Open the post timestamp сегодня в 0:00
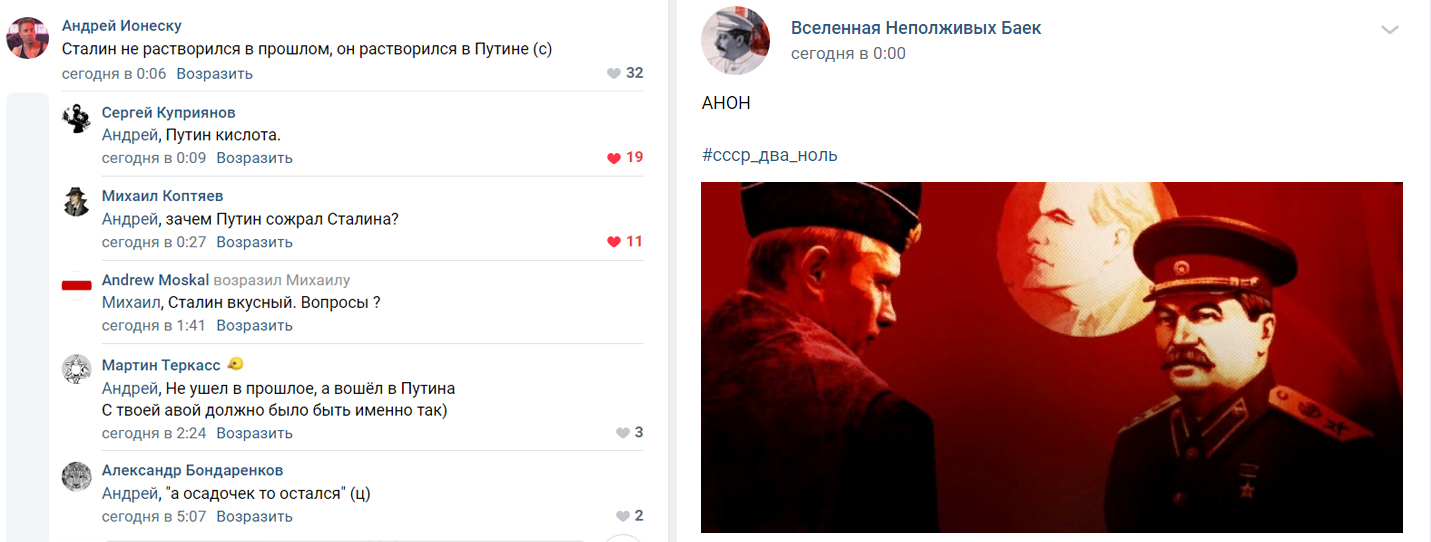Screen dimensions: 1431x542 (x=848, y=54)
